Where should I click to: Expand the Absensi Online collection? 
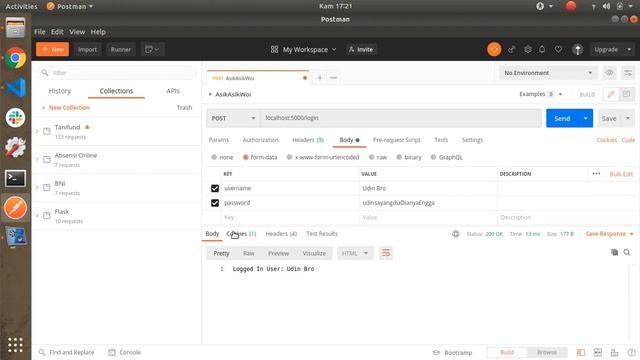[x=37, y=160]
